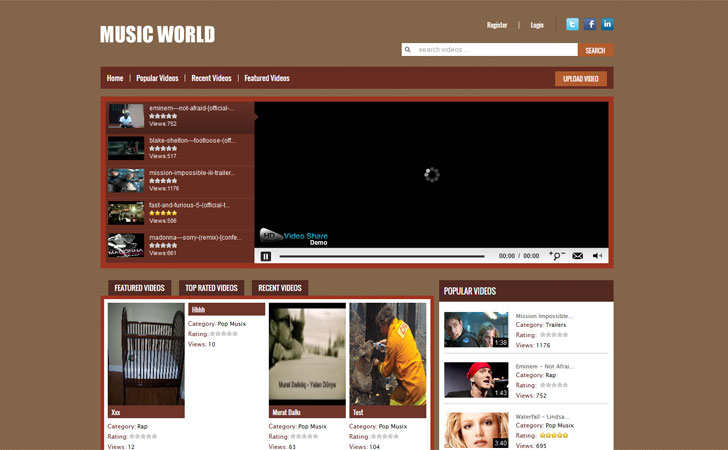The width and height of the screenshot is (728, 450).
Task: Click the Login link
Action: (537, 25)
